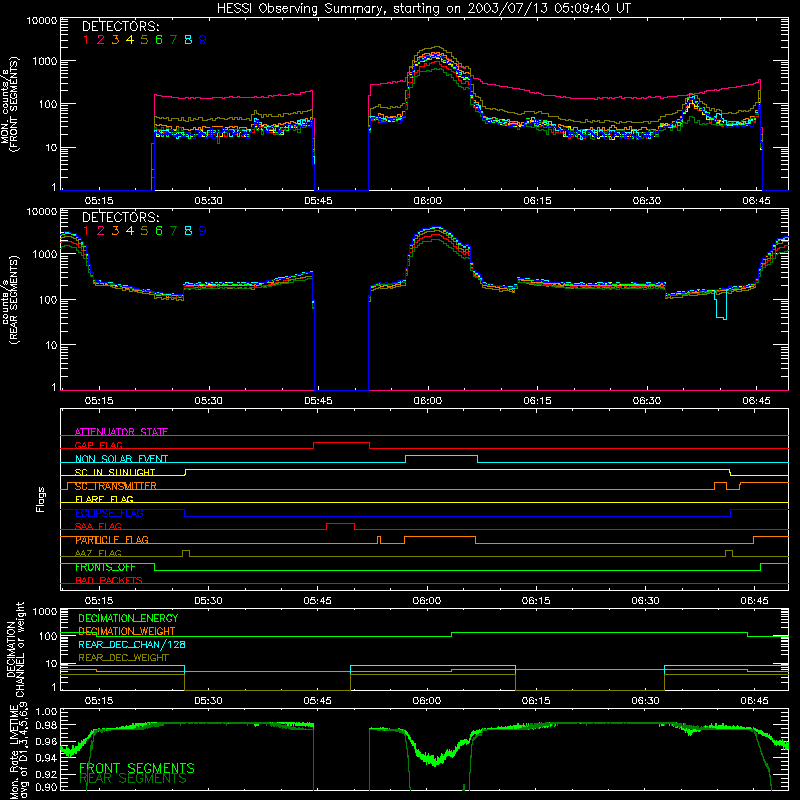
Task: Click the ATTENUATOR_STATE flag label
Action: pos(121,432)
